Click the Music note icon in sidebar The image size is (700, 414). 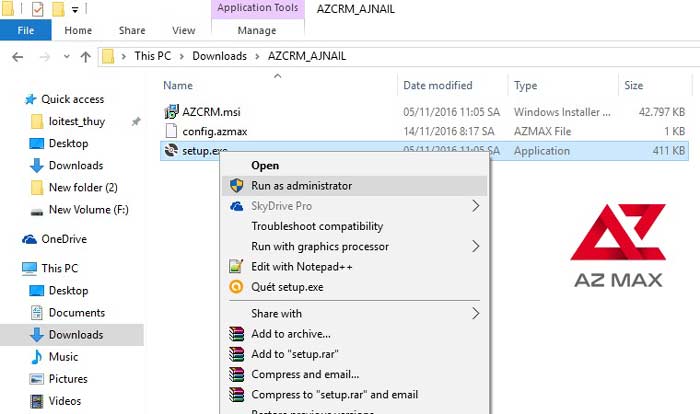(x=36, y=357)
